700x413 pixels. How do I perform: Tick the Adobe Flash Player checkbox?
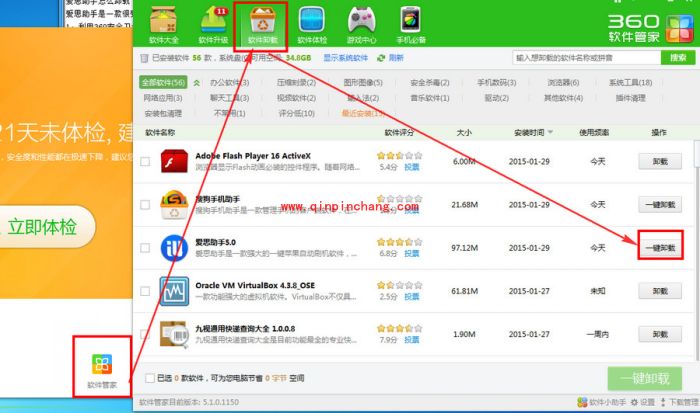coord(145,161)
